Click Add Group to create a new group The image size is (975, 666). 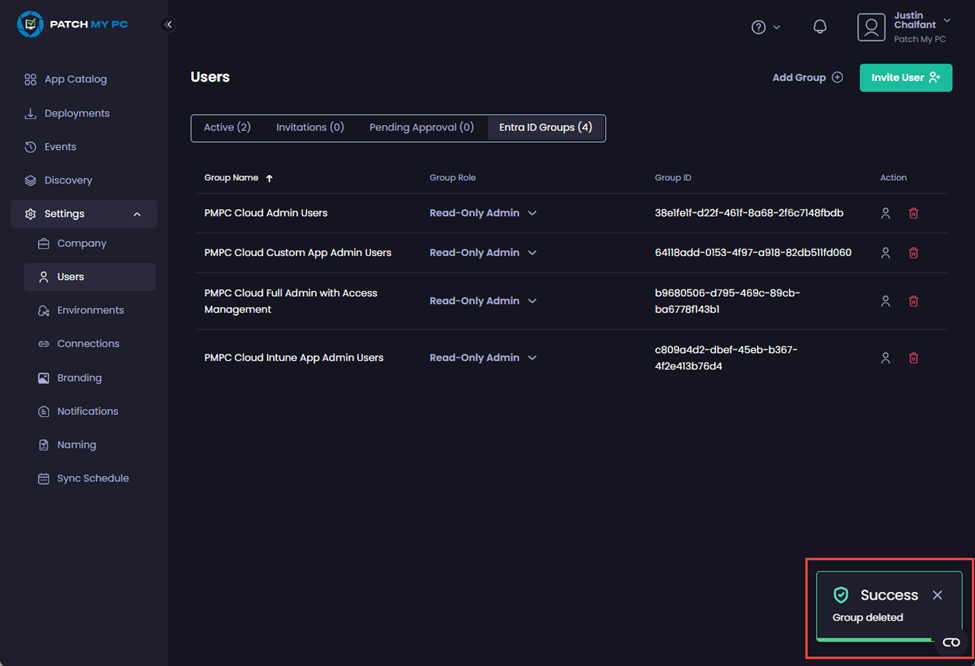(806, 77)
